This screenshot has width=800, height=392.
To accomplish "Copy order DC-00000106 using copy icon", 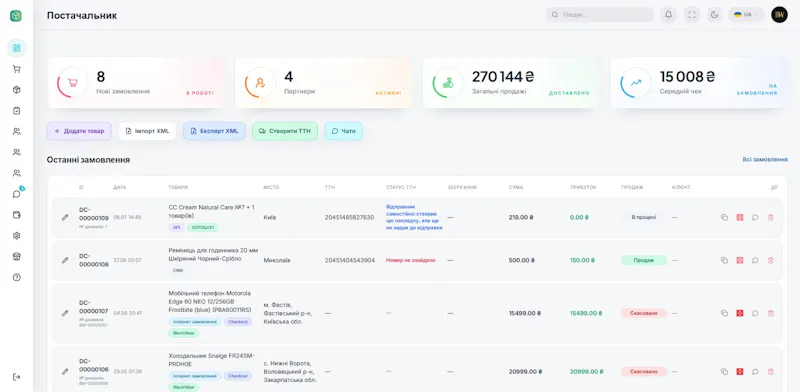I will (x=724, y=372).
